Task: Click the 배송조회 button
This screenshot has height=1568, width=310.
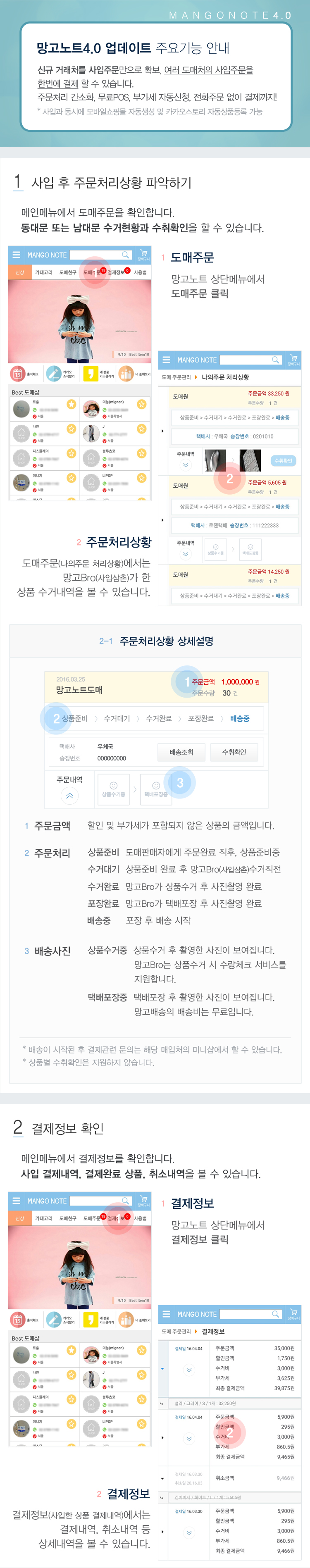Action: click(181, 752)
